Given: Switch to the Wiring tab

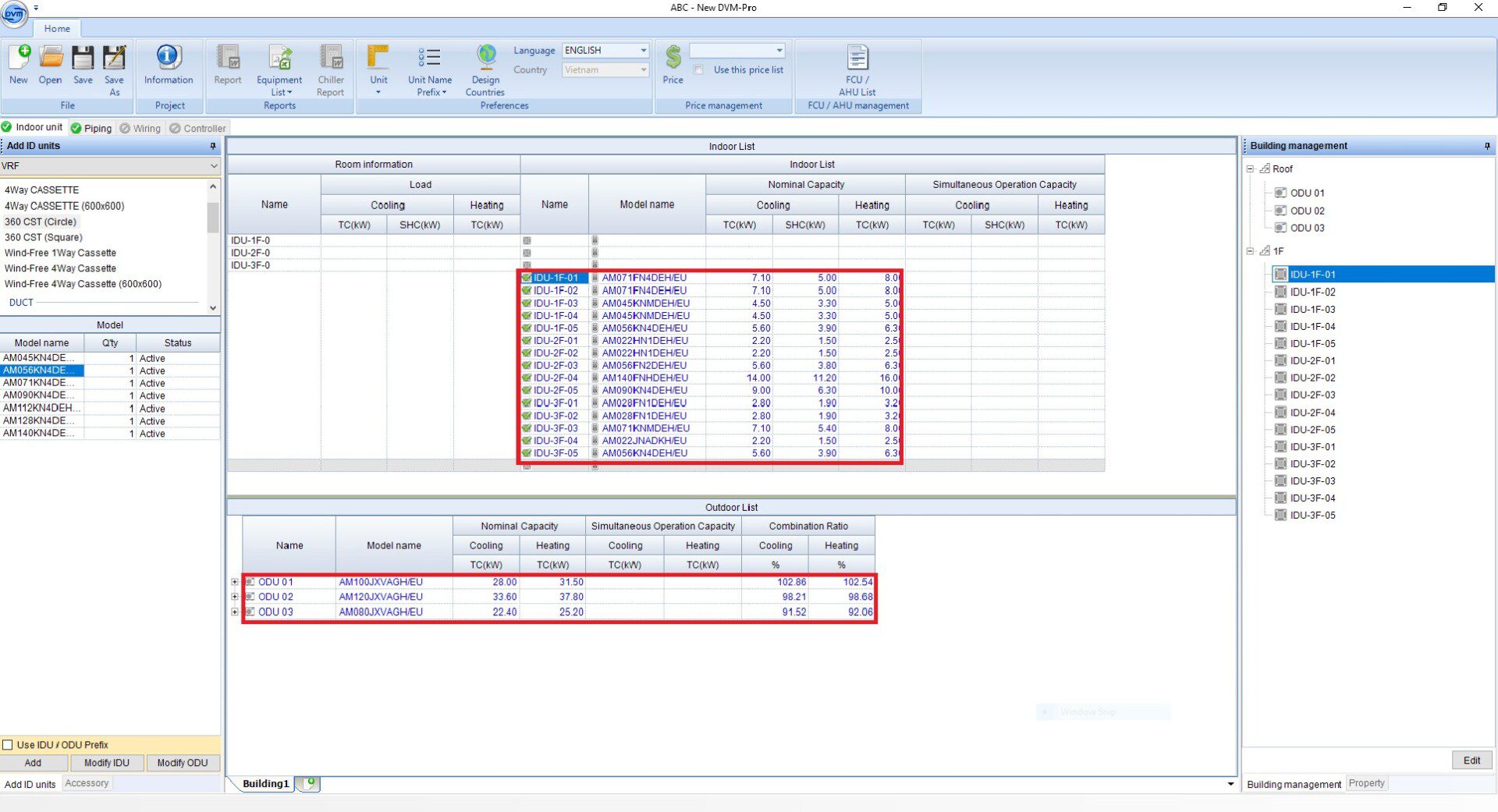Looking at the screenshot, I should click(140, 128).
